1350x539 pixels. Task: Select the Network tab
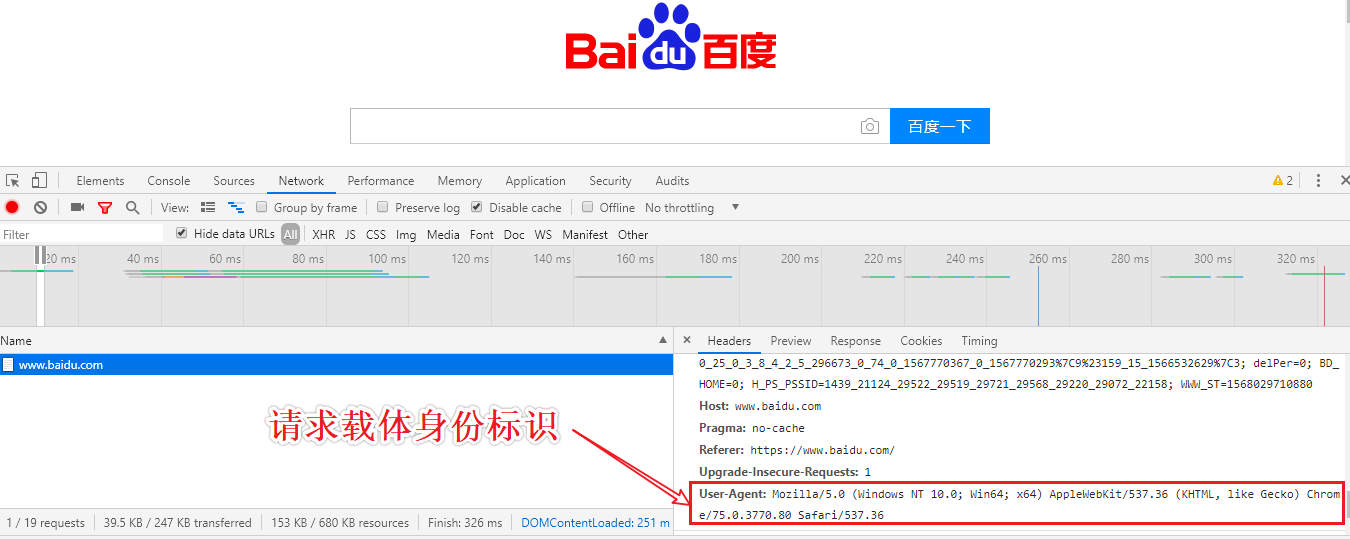301,181
